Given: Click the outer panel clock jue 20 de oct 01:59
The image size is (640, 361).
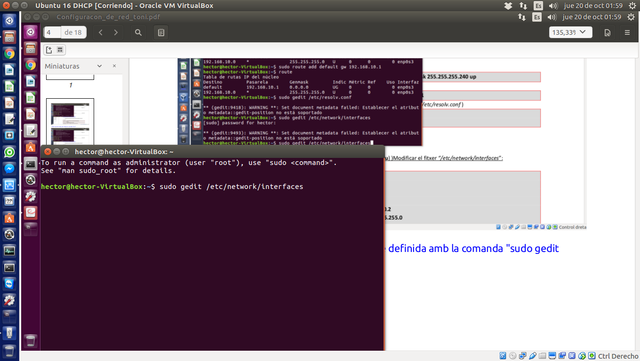Looking at the screenshot, I should tap(593, 6).
